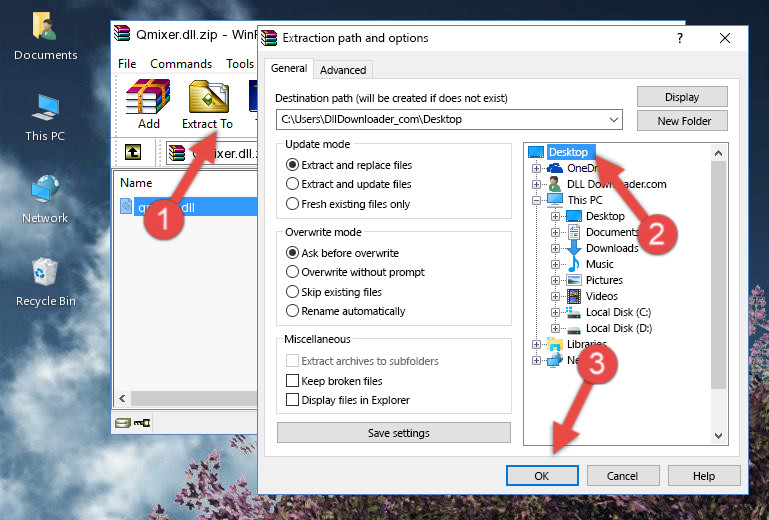
Task: Expand the Libraries tree node
Action: click(537, 344)
